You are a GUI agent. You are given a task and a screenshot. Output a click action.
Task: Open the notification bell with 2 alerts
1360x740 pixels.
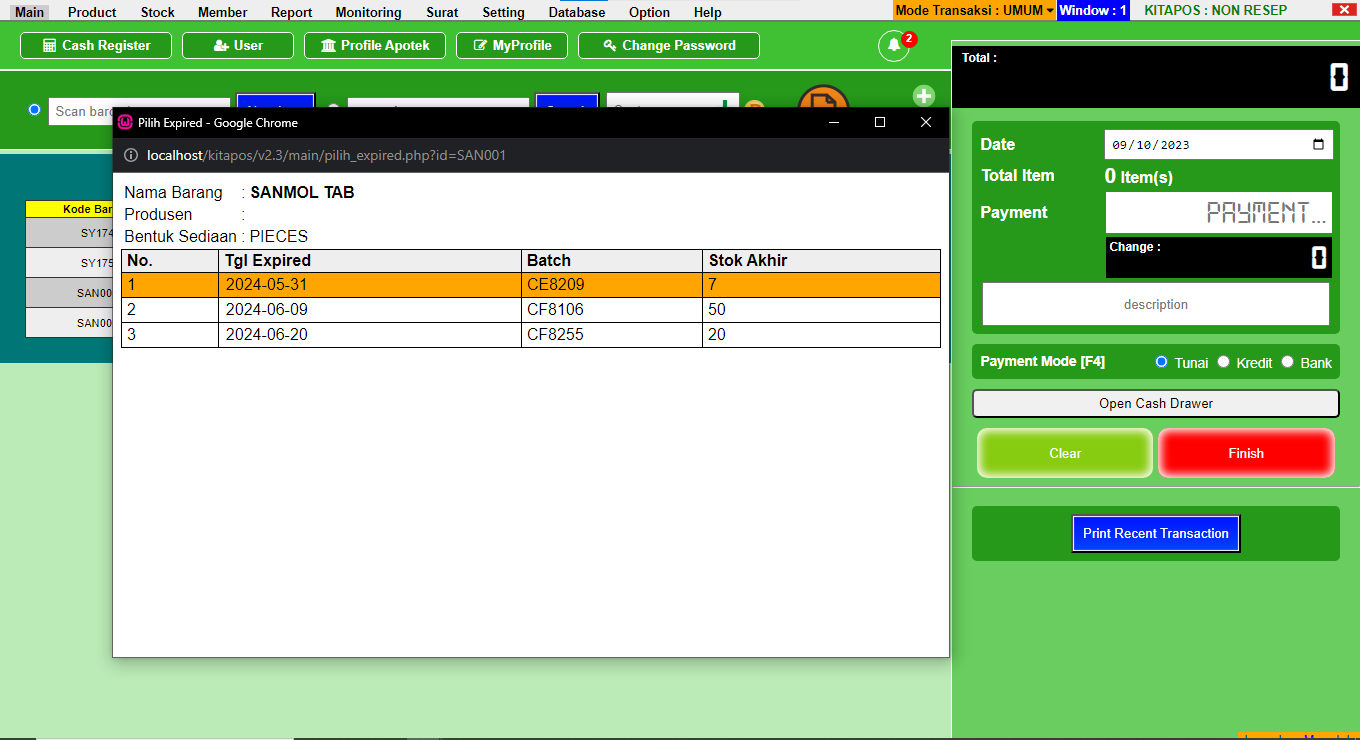(x=893, y=46)
